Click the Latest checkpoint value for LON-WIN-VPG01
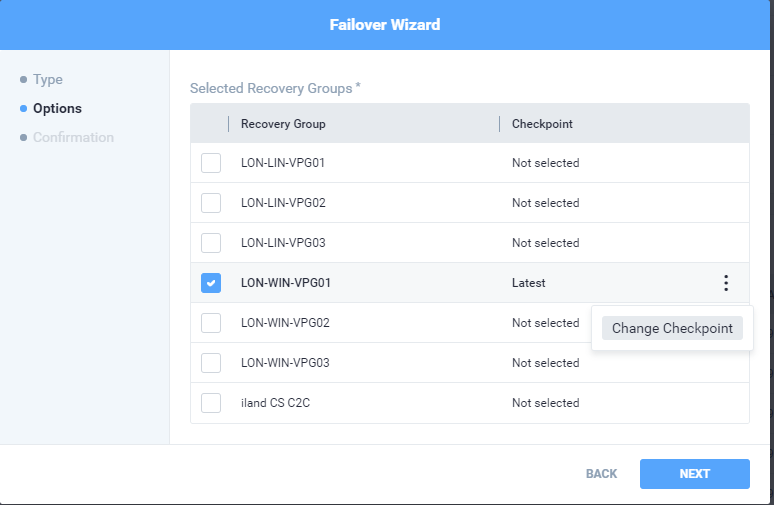Viewport: 774px width, 505px height. coord(529,283)
